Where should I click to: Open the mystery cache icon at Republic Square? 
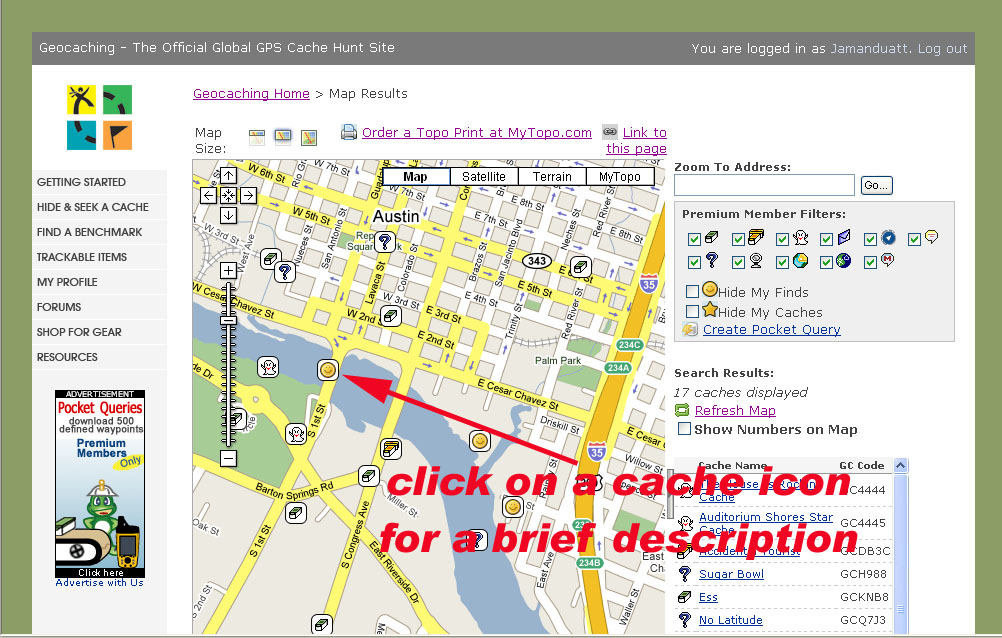[x=384, y=242]
